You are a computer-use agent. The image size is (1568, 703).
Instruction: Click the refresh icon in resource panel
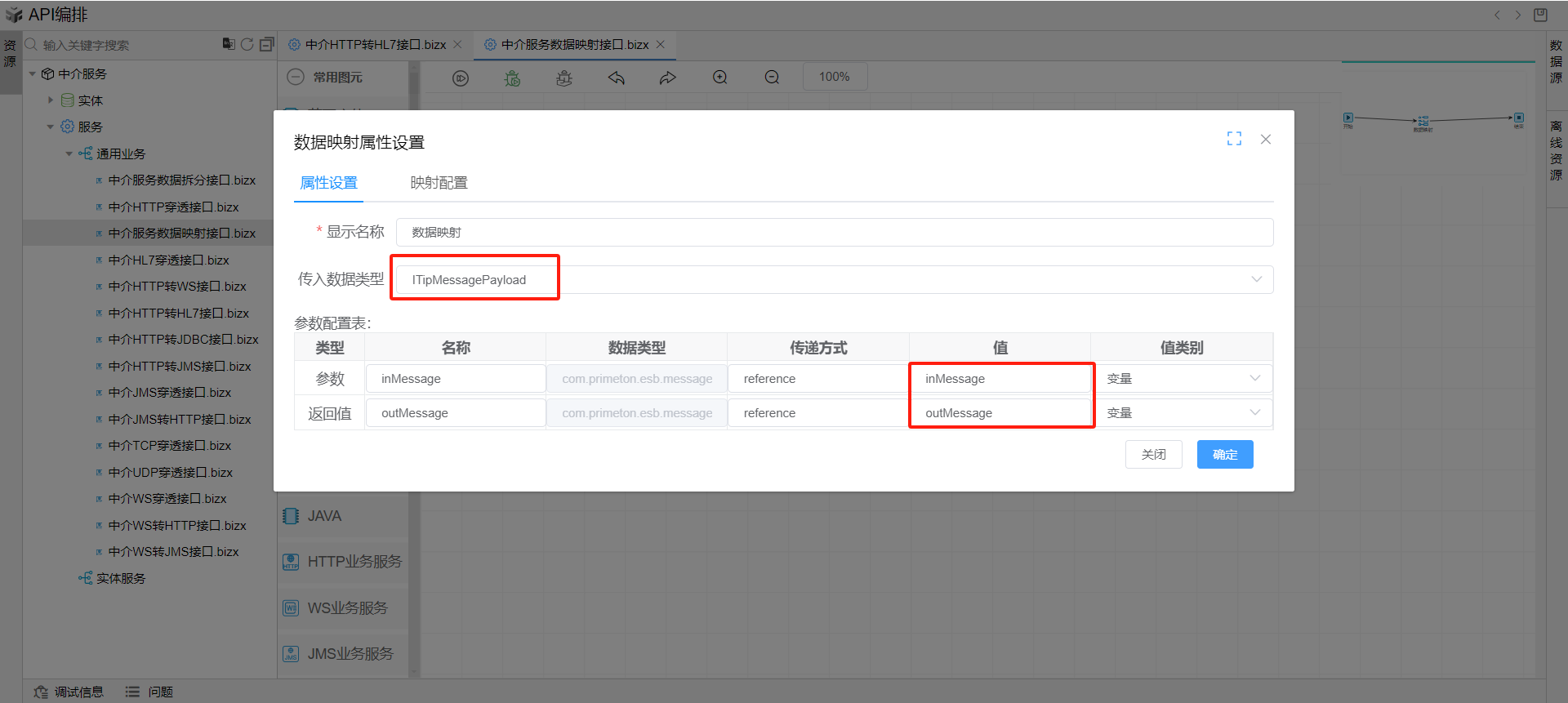click(x=247, y=44)
